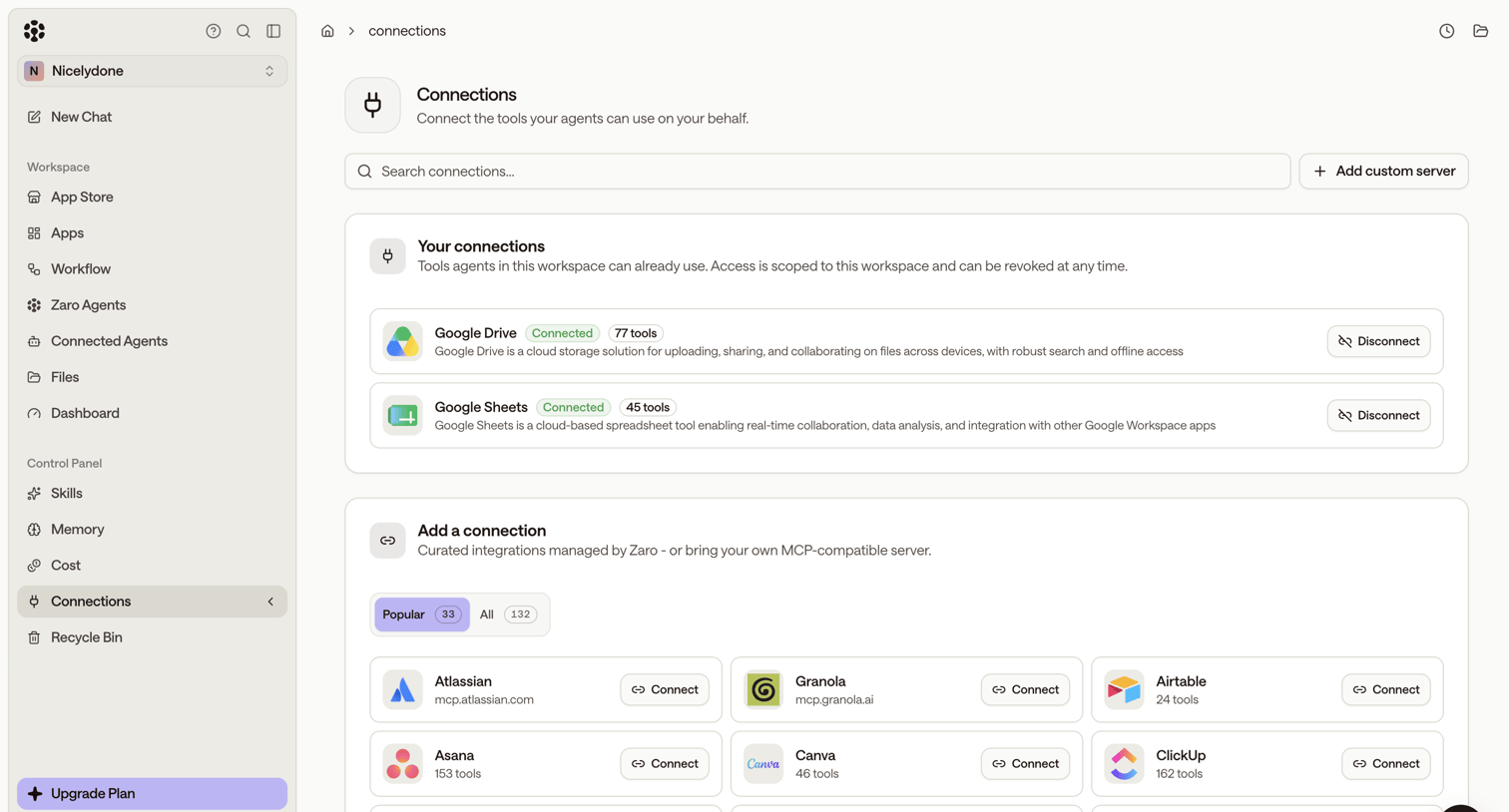Open Memory in Control Panel
The height and width of the screenshot is (812, 1509).
pos(152,529)
